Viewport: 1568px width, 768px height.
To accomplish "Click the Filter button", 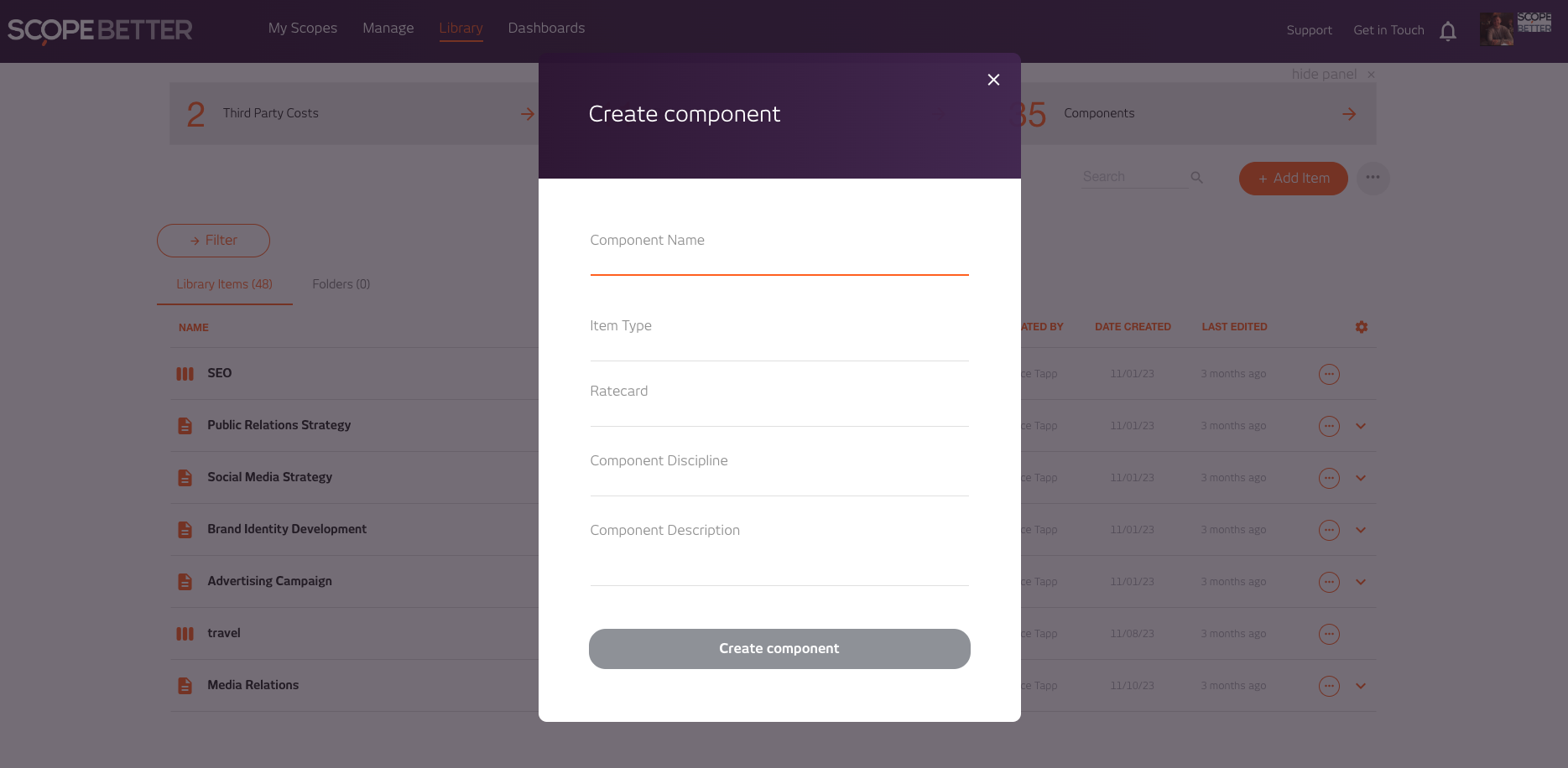I will click(x=213, y=241).
